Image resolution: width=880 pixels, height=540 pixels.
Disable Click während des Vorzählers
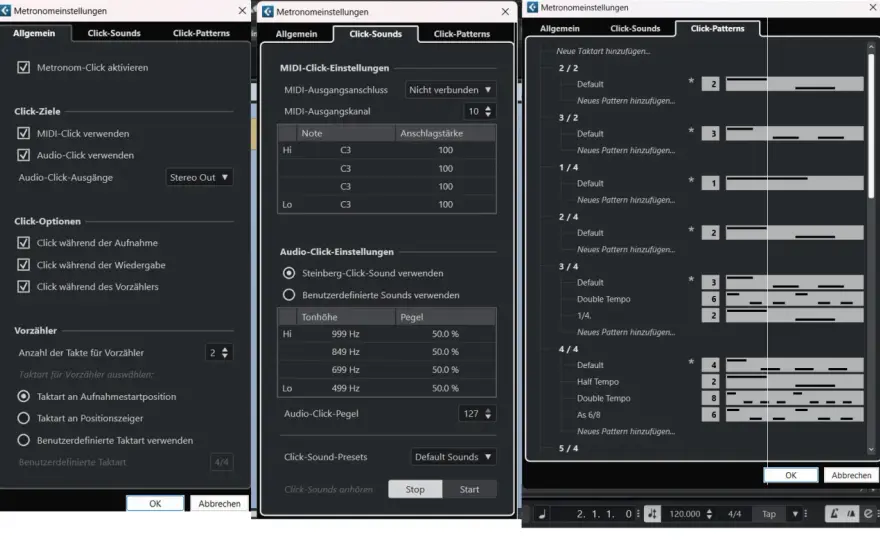pos(24,287)
